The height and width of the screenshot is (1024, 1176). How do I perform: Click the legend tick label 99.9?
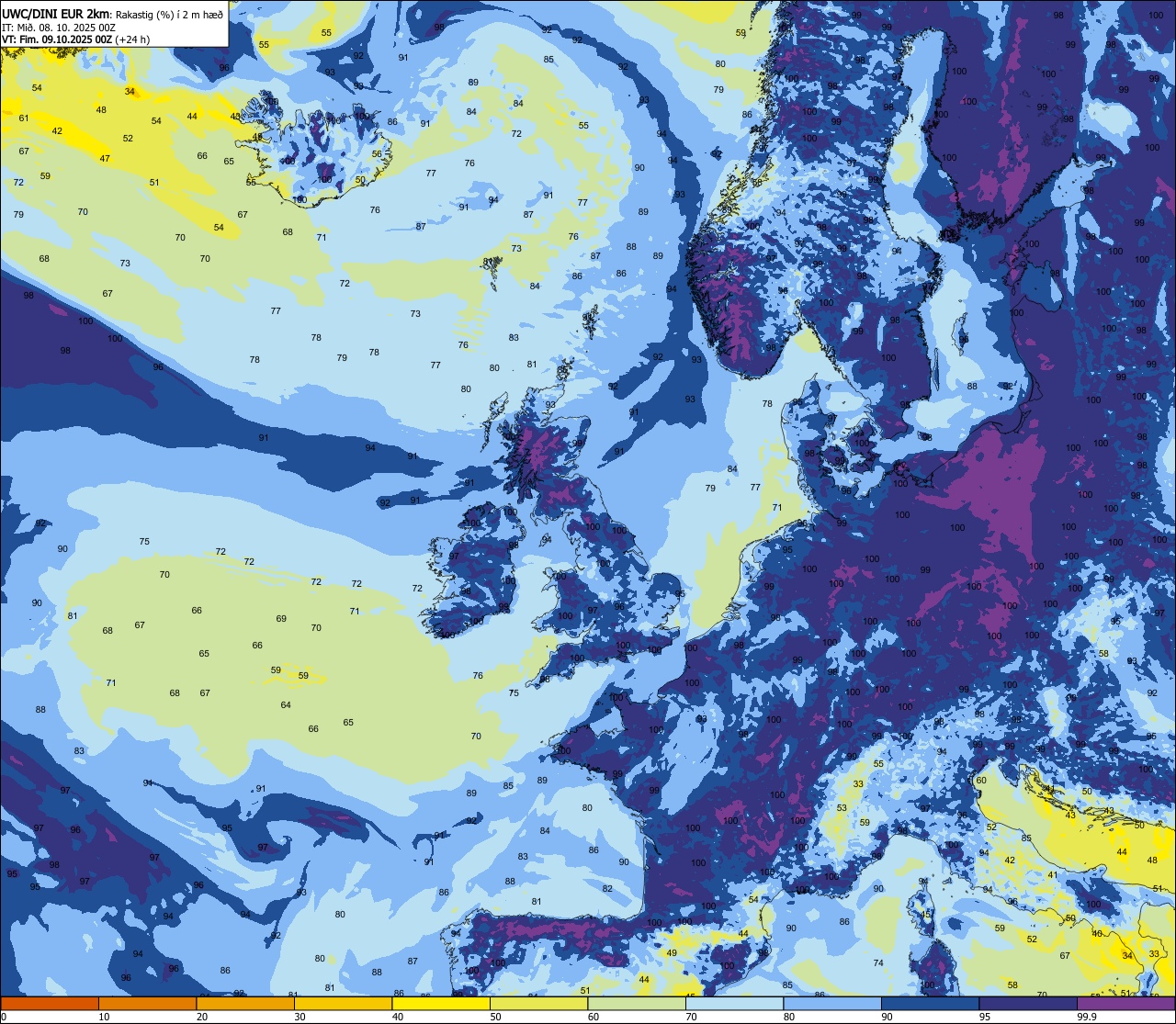click(x=1086, y=1017)
